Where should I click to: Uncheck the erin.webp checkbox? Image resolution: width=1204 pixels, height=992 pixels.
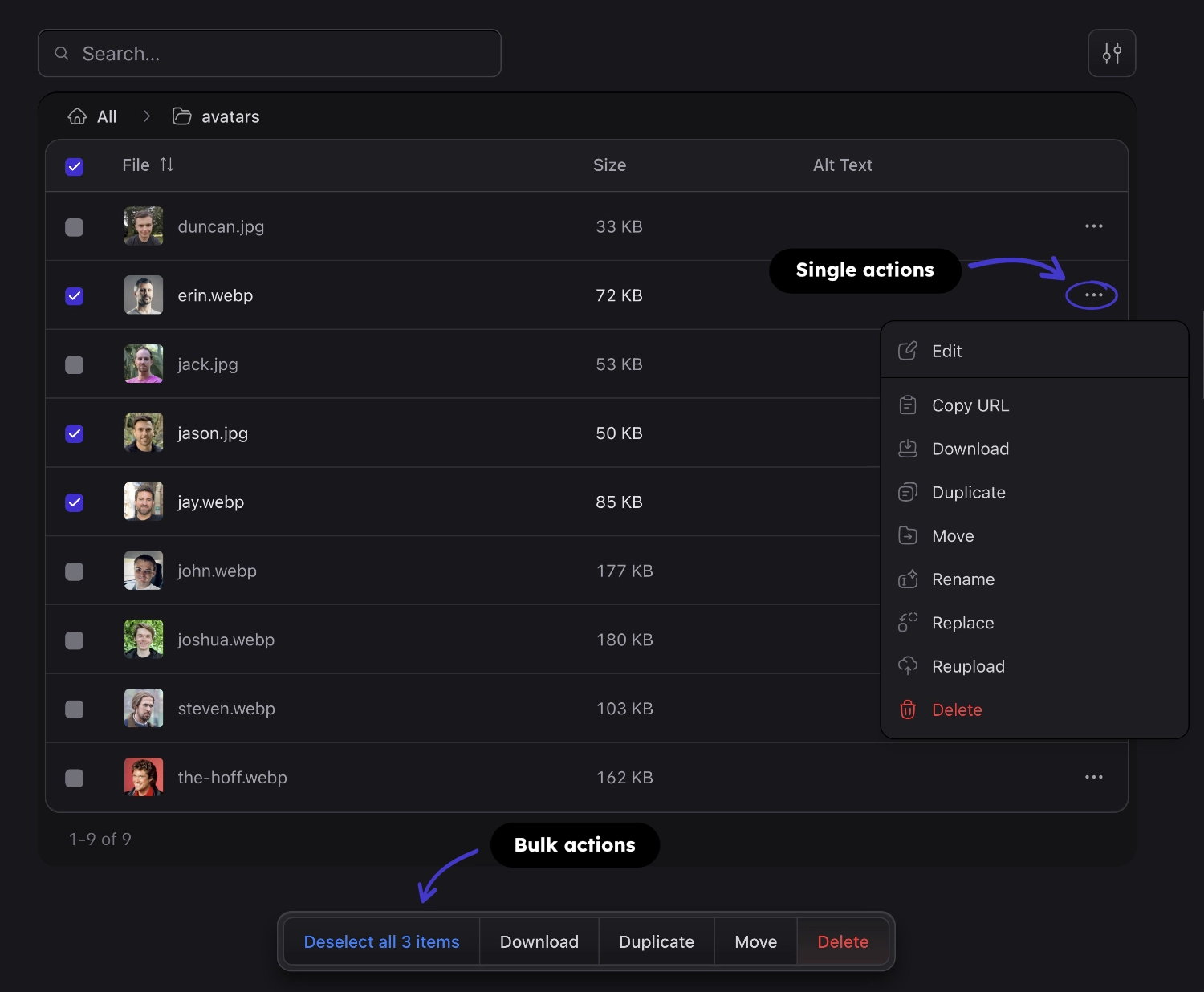pyautogui.click(x=74, y=295)
